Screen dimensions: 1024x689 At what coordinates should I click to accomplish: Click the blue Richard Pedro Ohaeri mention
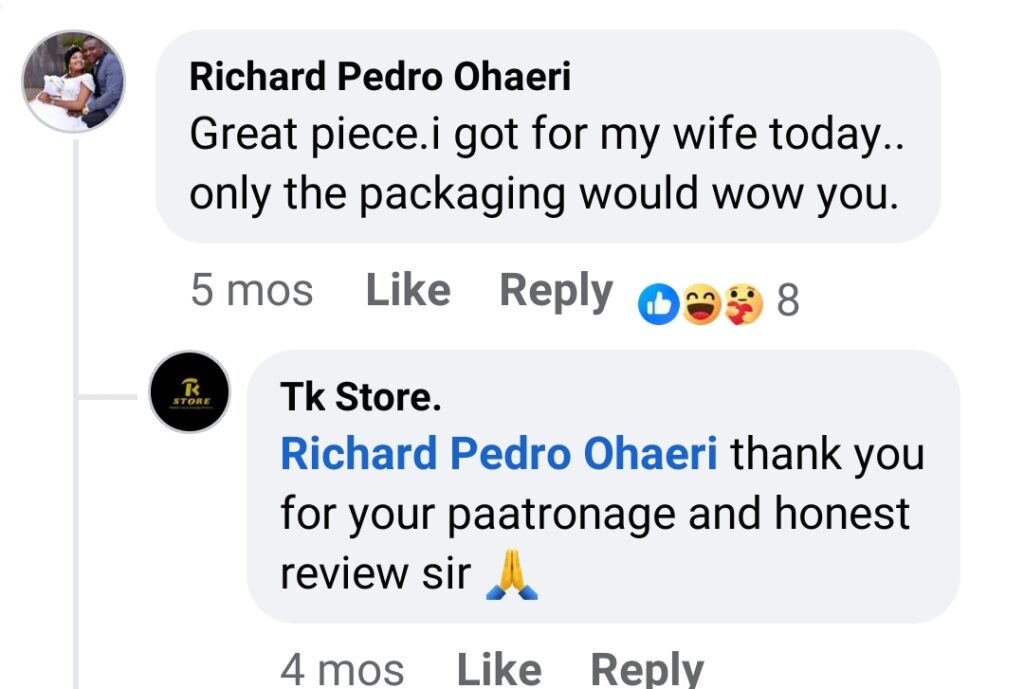pyautogui.click(x=498, y=454)
